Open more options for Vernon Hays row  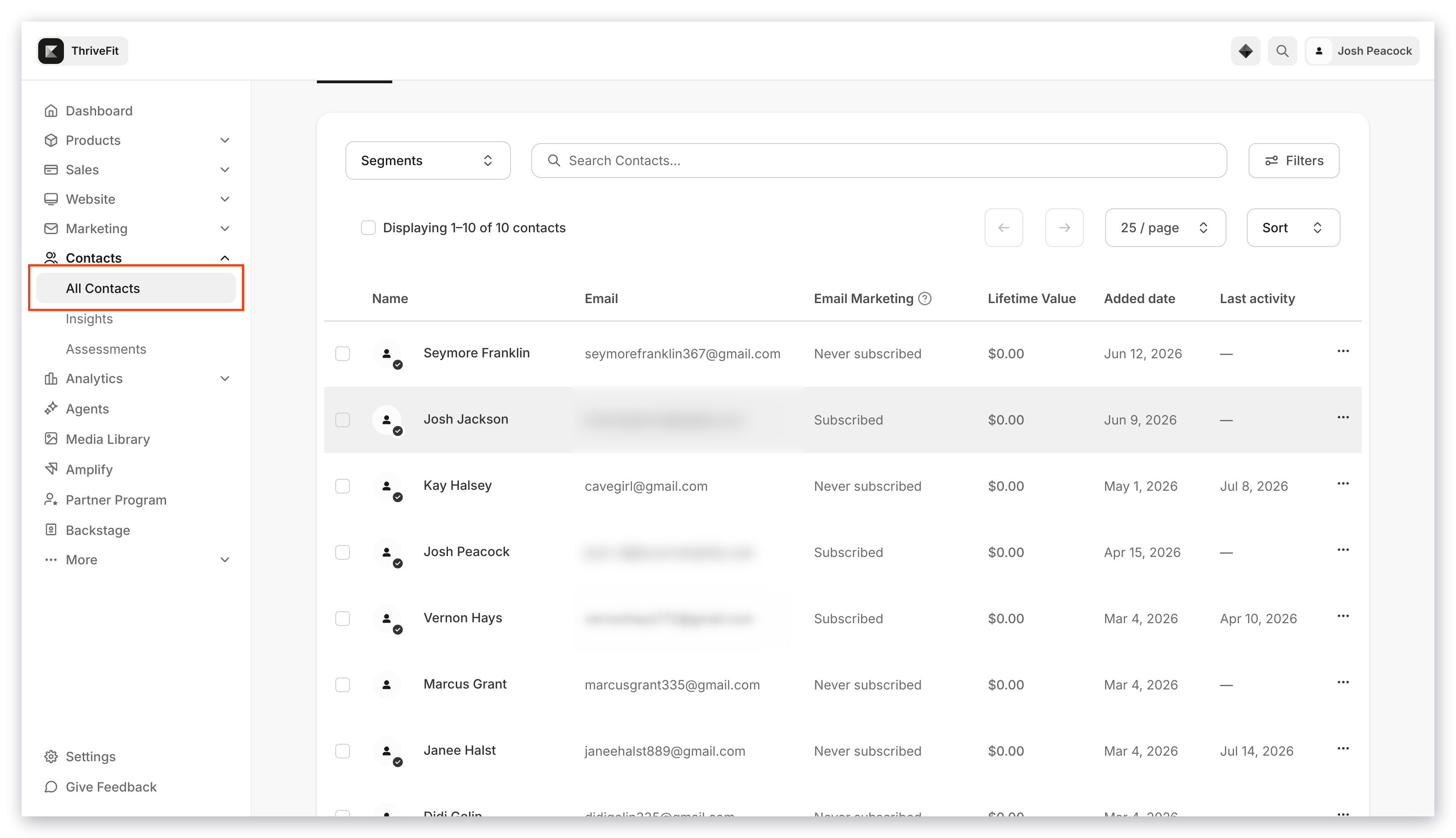[x=1342, y=616]
